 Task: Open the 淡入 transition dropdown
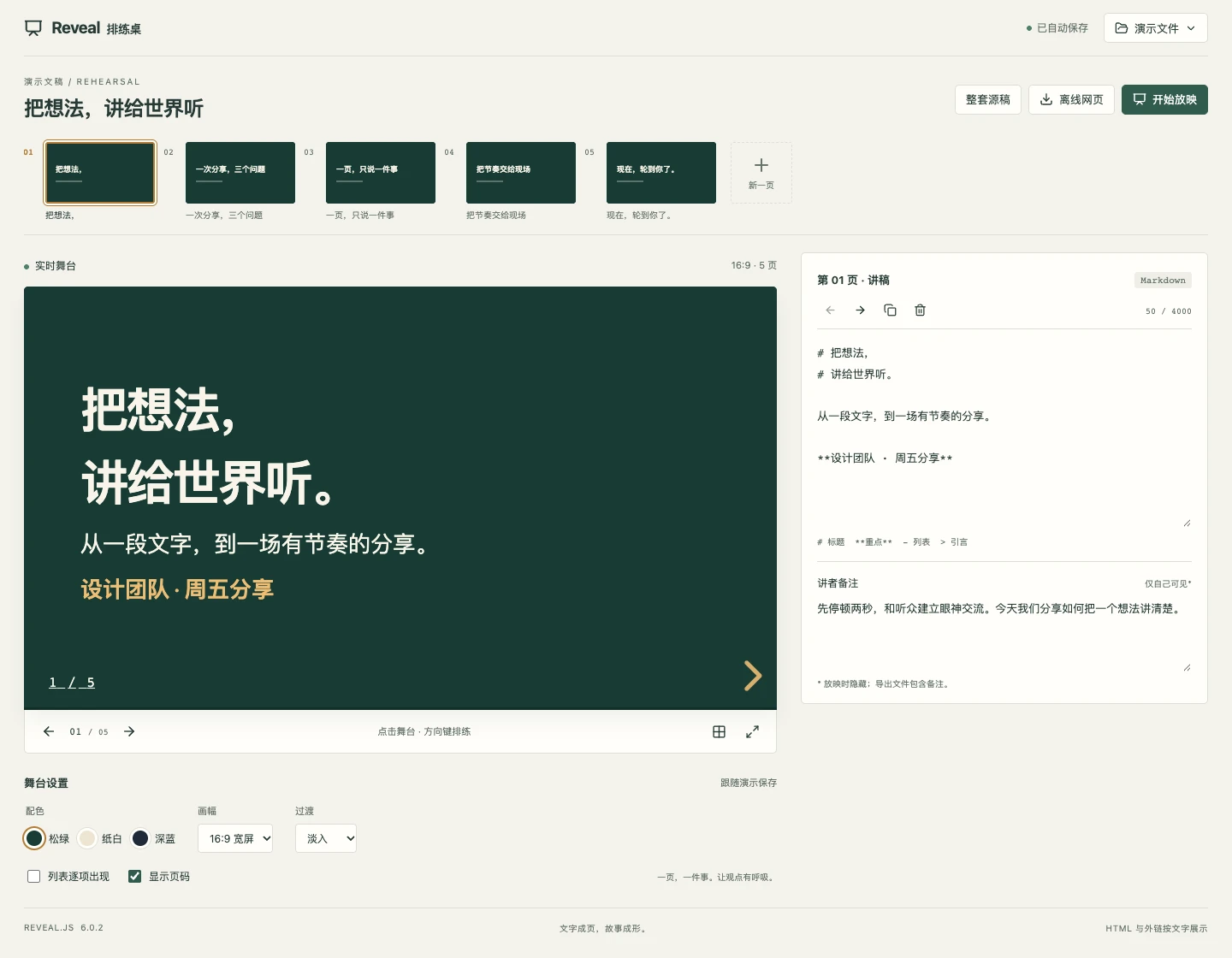click(x=326, y=838)
